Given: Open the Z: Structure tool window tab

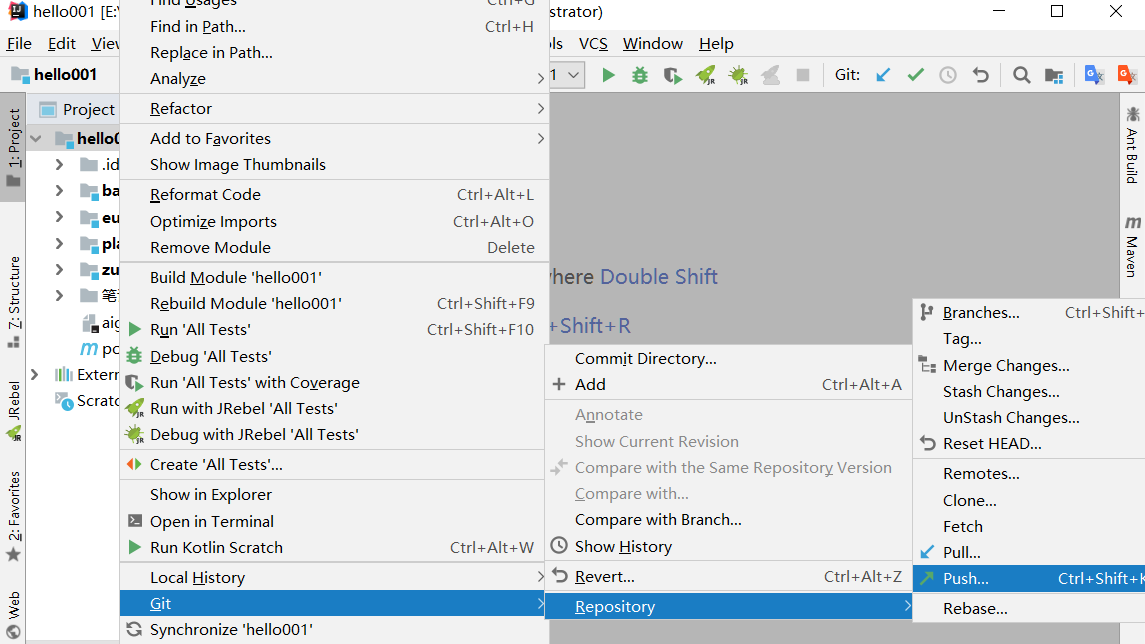Looking at the screenshot, I should pyautogui.click(x=13, y=302).
